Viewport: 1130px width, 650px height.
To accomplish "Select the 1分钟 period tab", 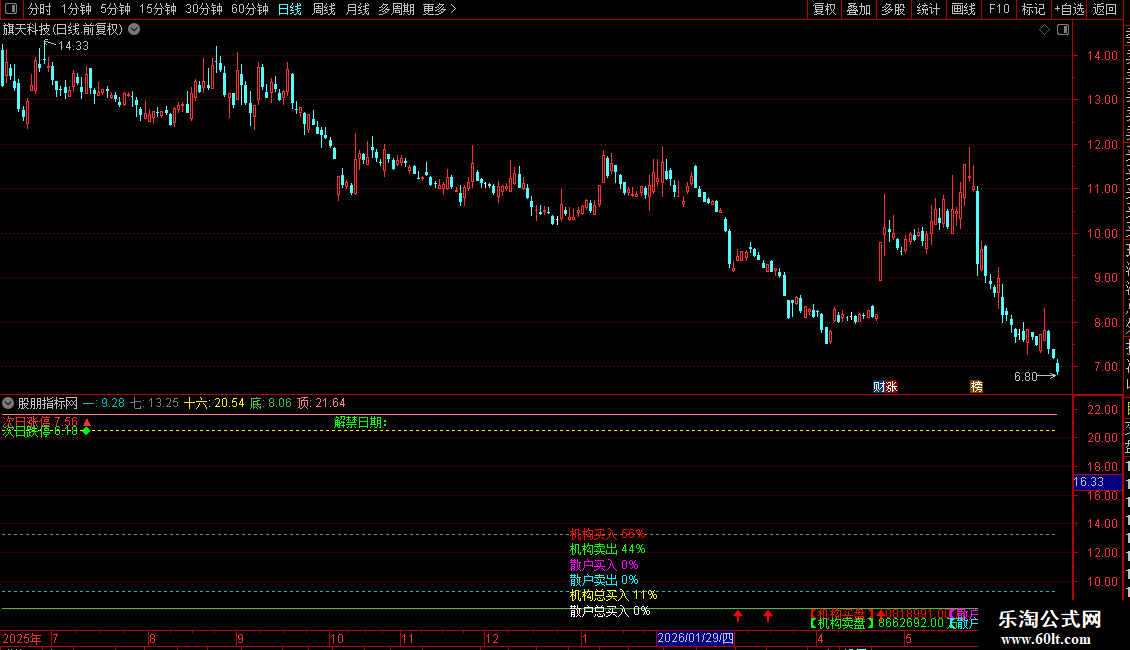I will tap(76, 9).
